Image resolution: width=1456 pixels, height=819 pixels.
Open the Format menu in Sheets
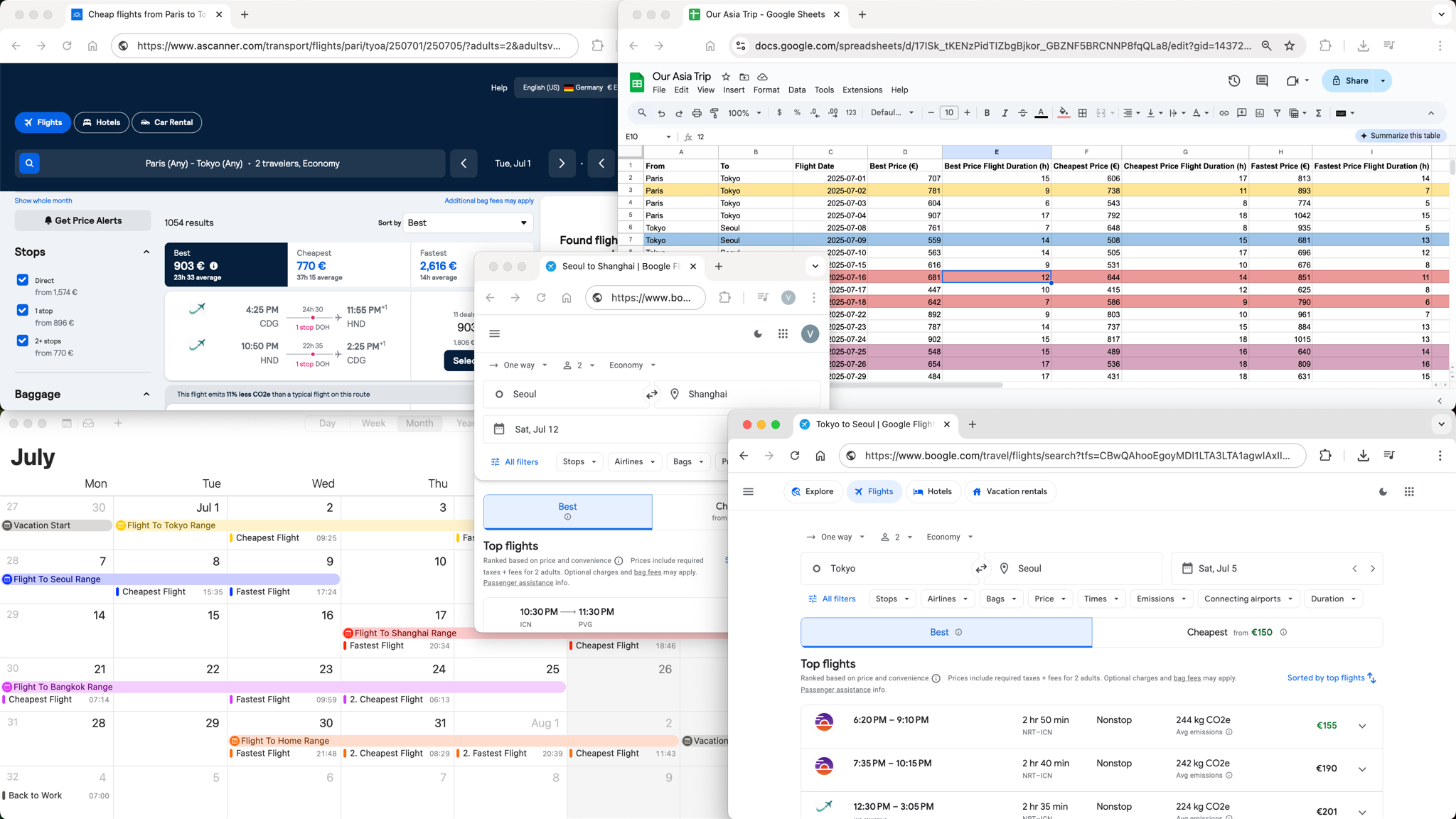[766, 90]
